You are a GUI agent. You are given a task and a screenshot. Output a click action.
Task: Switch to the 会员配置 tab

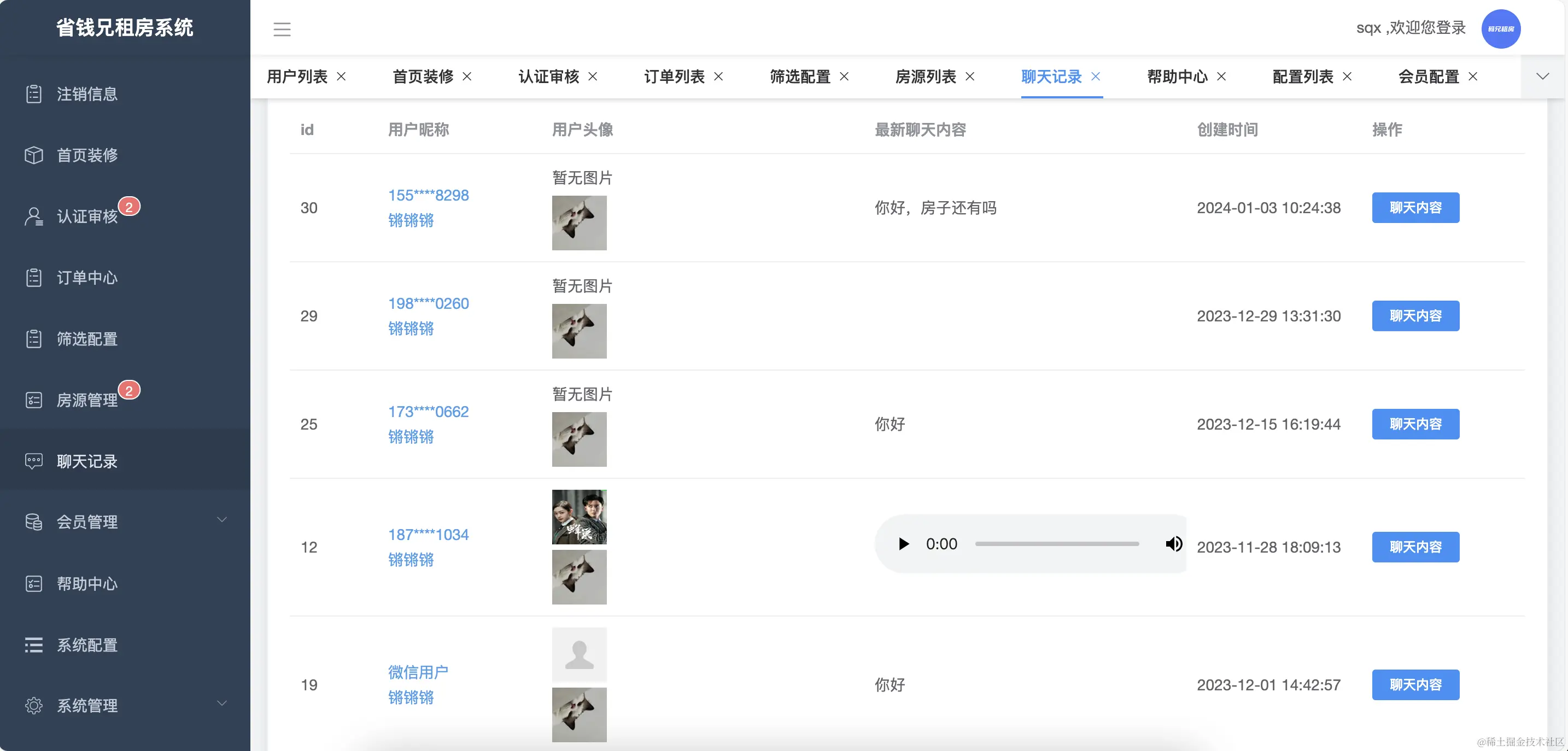[1428, 77]
